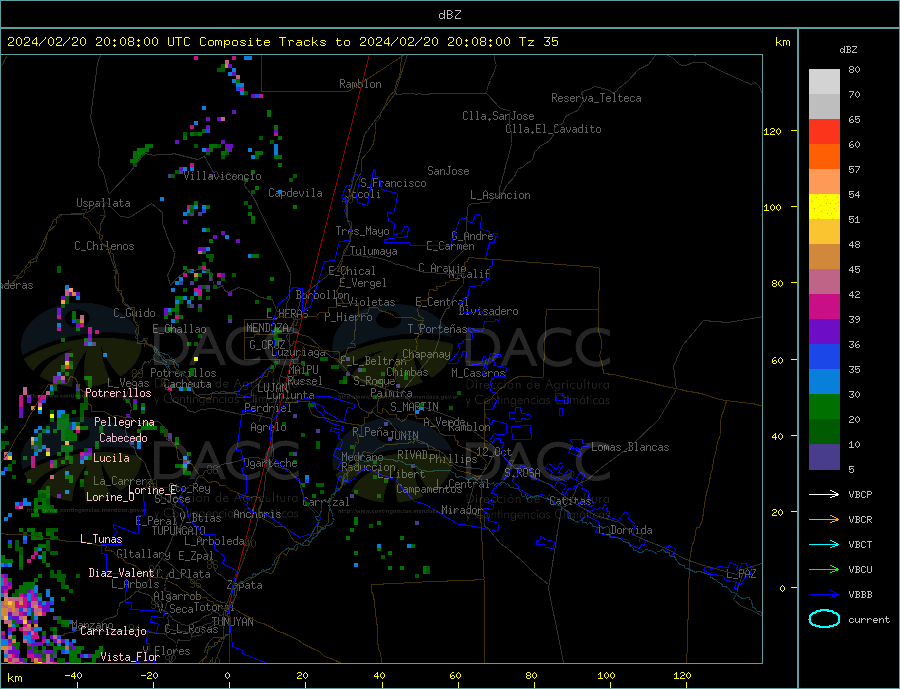Click the S_MARTIN town label
900x689 pixels.
coord(414,407)
